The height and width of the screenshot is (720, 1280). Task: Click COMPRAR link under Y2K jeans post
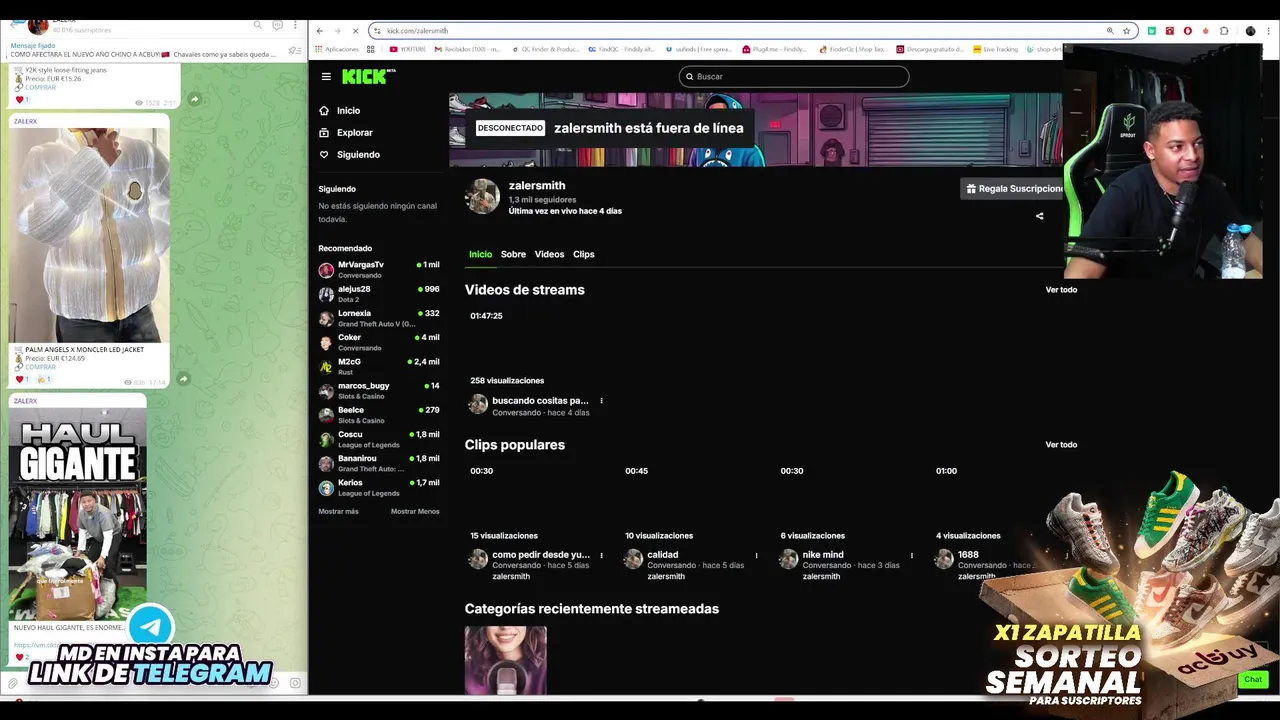pyautogui.click(x=40, y=87)
